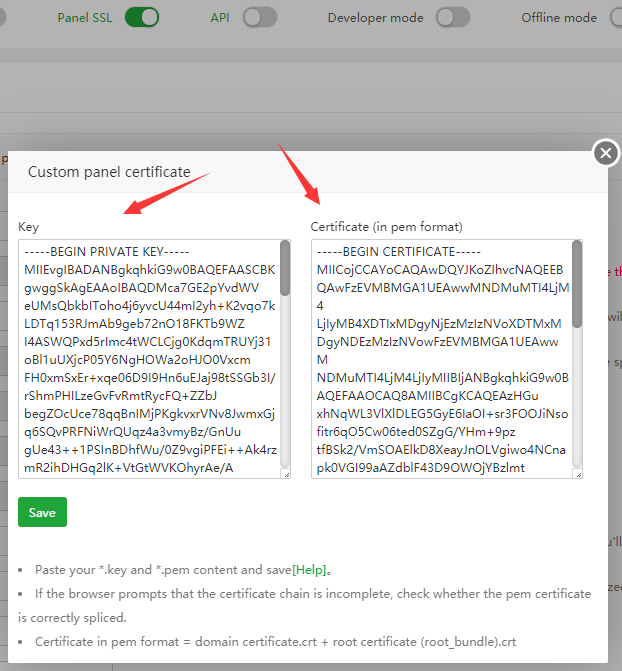
Task: Click the Panel SSL label
Action: click(x=85, y=18)
